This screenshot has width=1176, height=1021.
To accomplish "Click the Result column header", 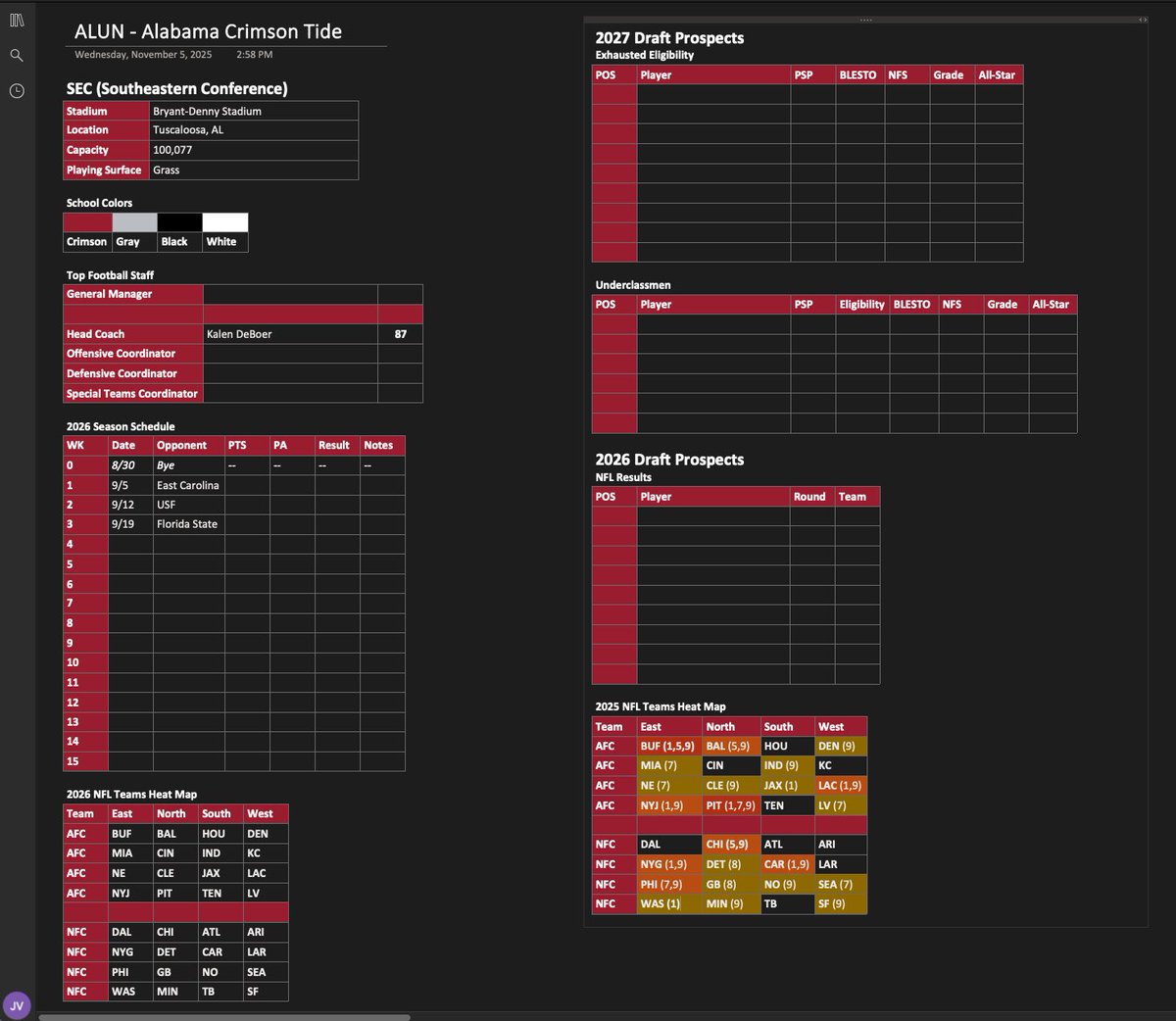I will point(337,445).
